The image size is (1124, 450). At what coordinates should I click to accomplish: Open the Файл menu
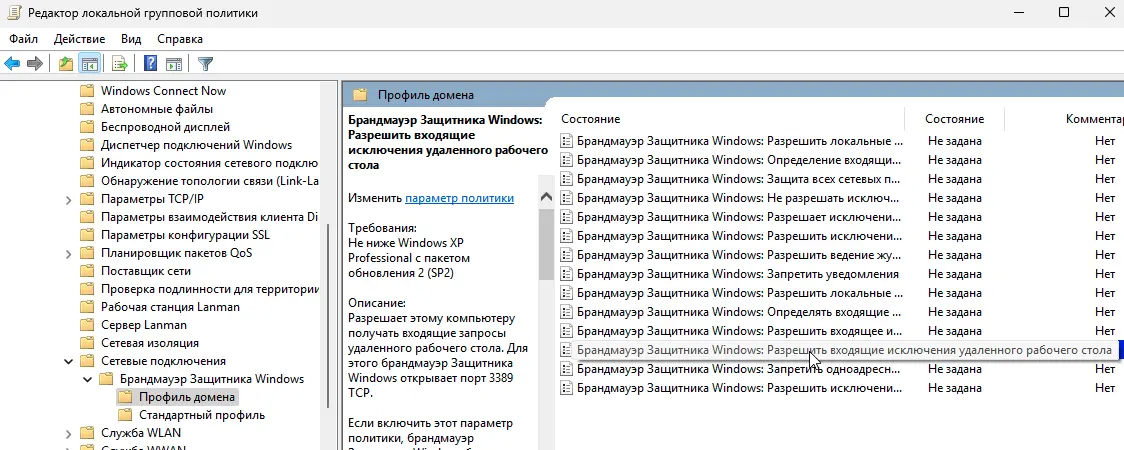click(x=24, y=39)
